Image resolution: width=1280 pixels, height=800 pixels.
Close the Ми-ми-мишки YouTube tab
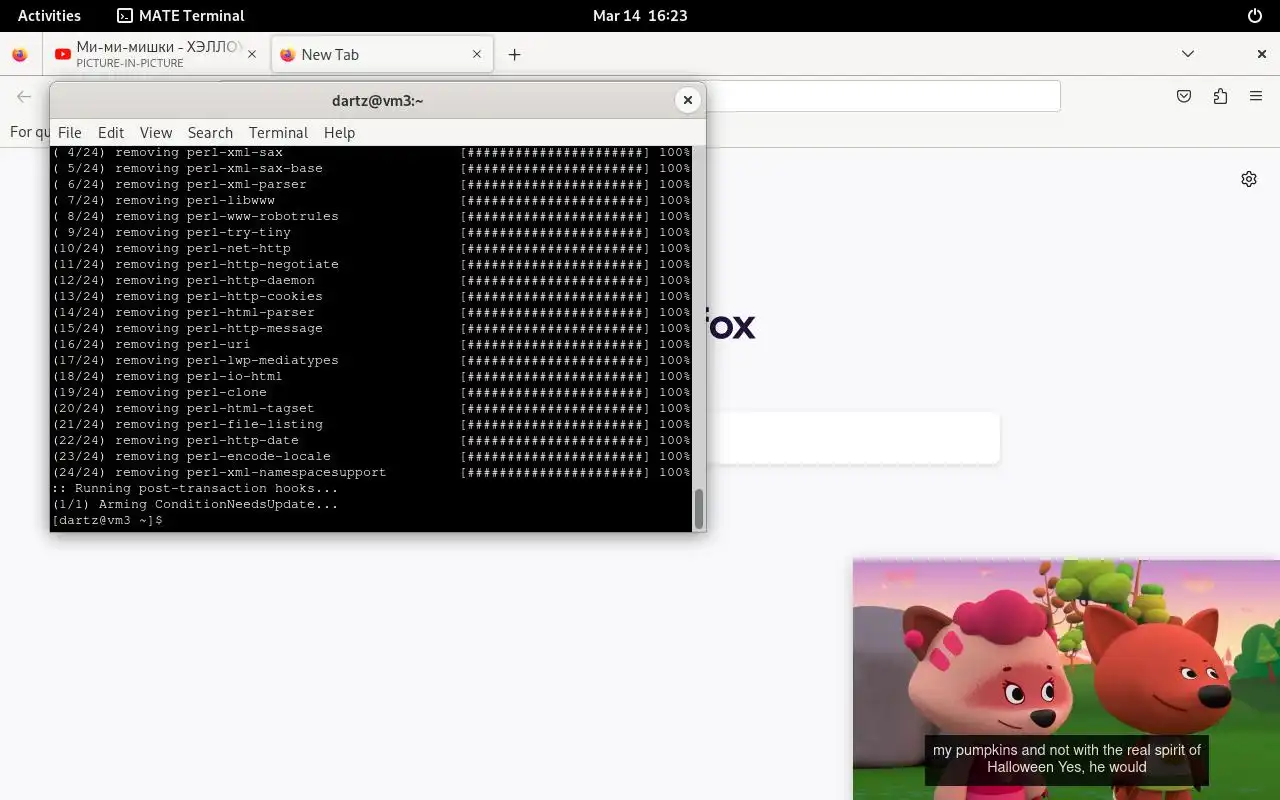(252, 54)
